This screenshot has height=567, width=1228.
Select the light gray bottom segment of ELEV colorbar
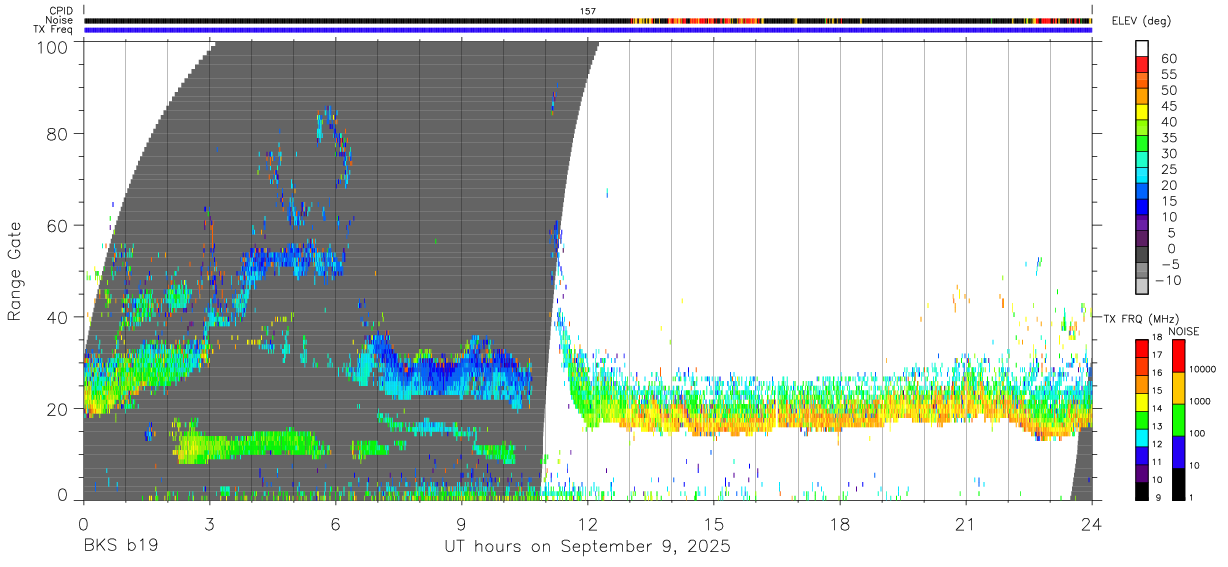pyautogui.click(x=1143, y=288)
